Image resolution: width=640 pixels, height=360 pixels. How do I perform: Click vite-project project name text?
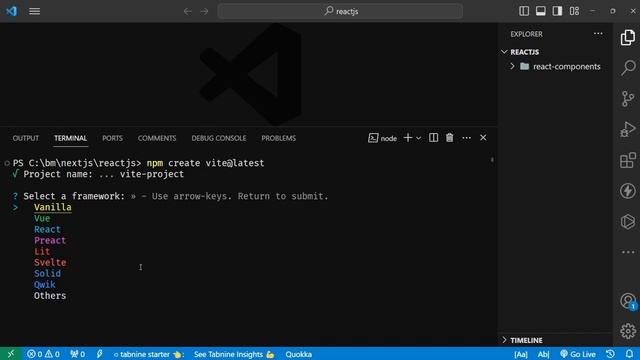tap(152, 174)
